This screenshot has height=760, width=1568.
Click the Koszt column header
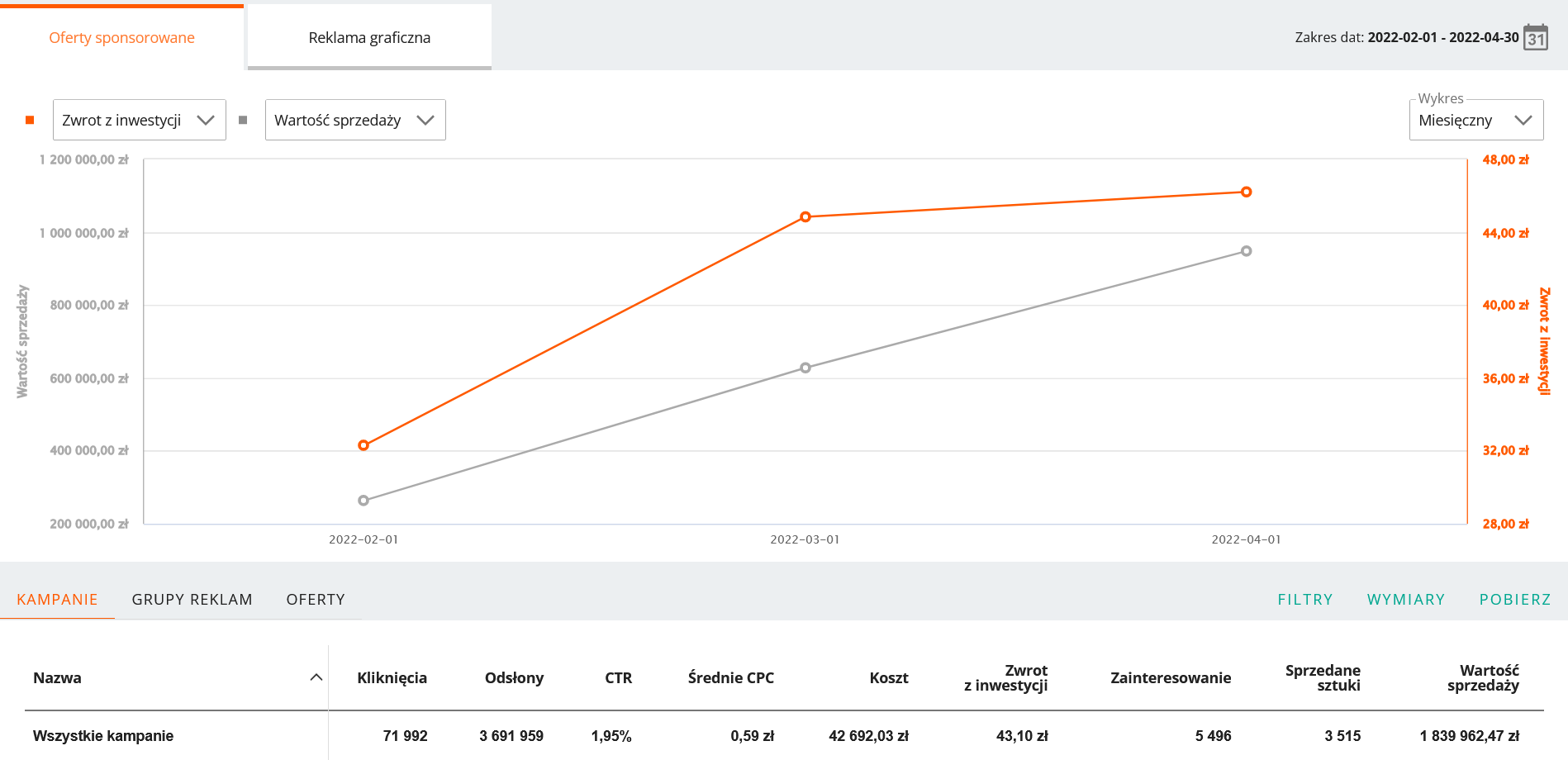coord(888,678)
